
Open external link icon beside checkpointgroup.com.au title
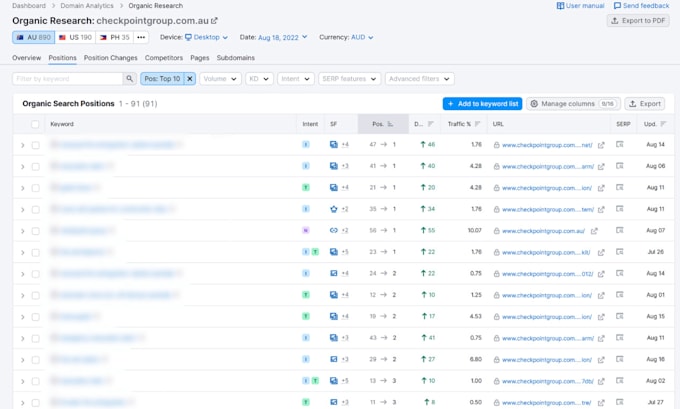pyautogui.click(x=214, y=20)
